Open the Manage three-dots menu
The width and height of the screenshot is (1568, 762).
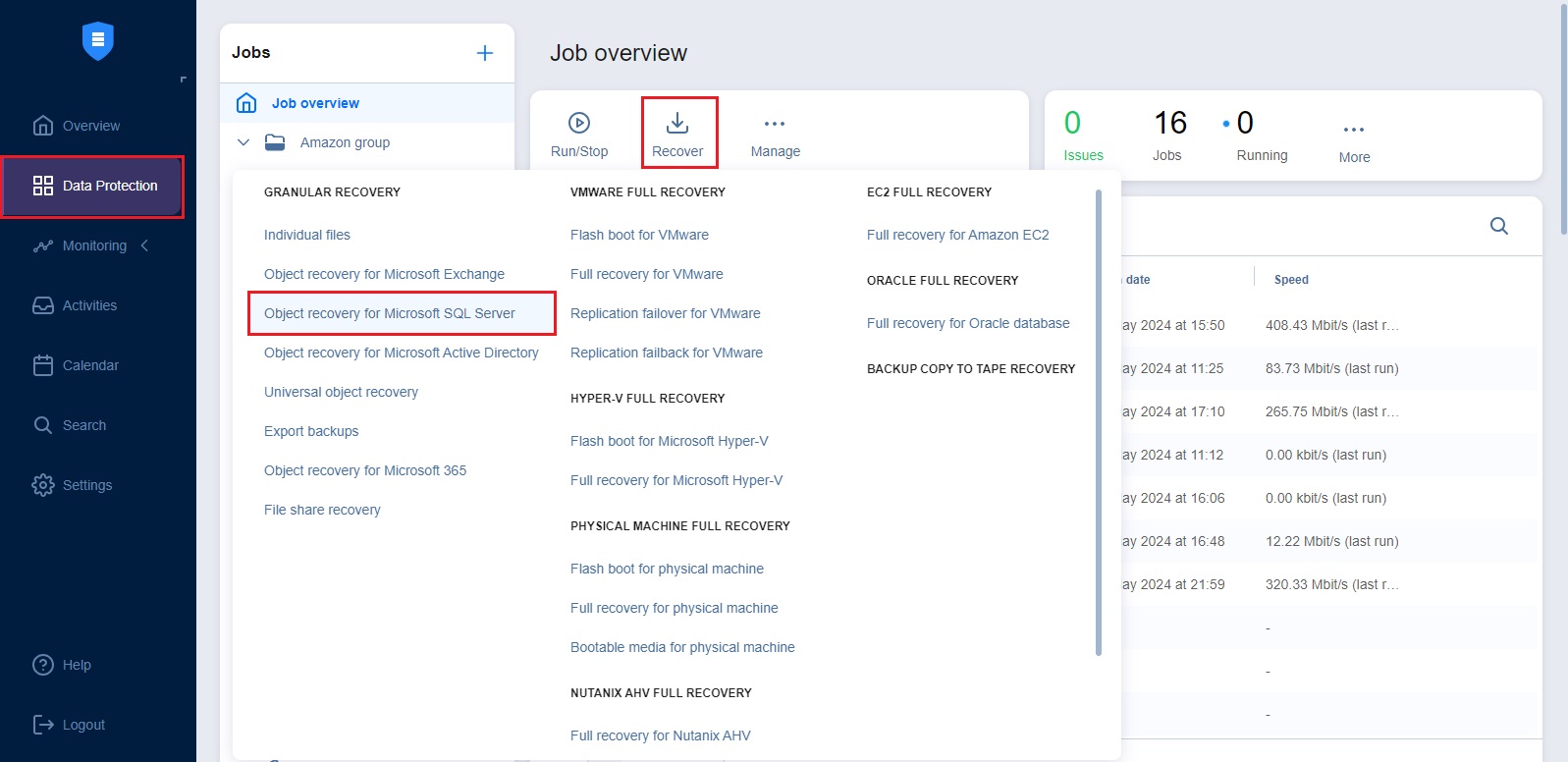(775, 124)
